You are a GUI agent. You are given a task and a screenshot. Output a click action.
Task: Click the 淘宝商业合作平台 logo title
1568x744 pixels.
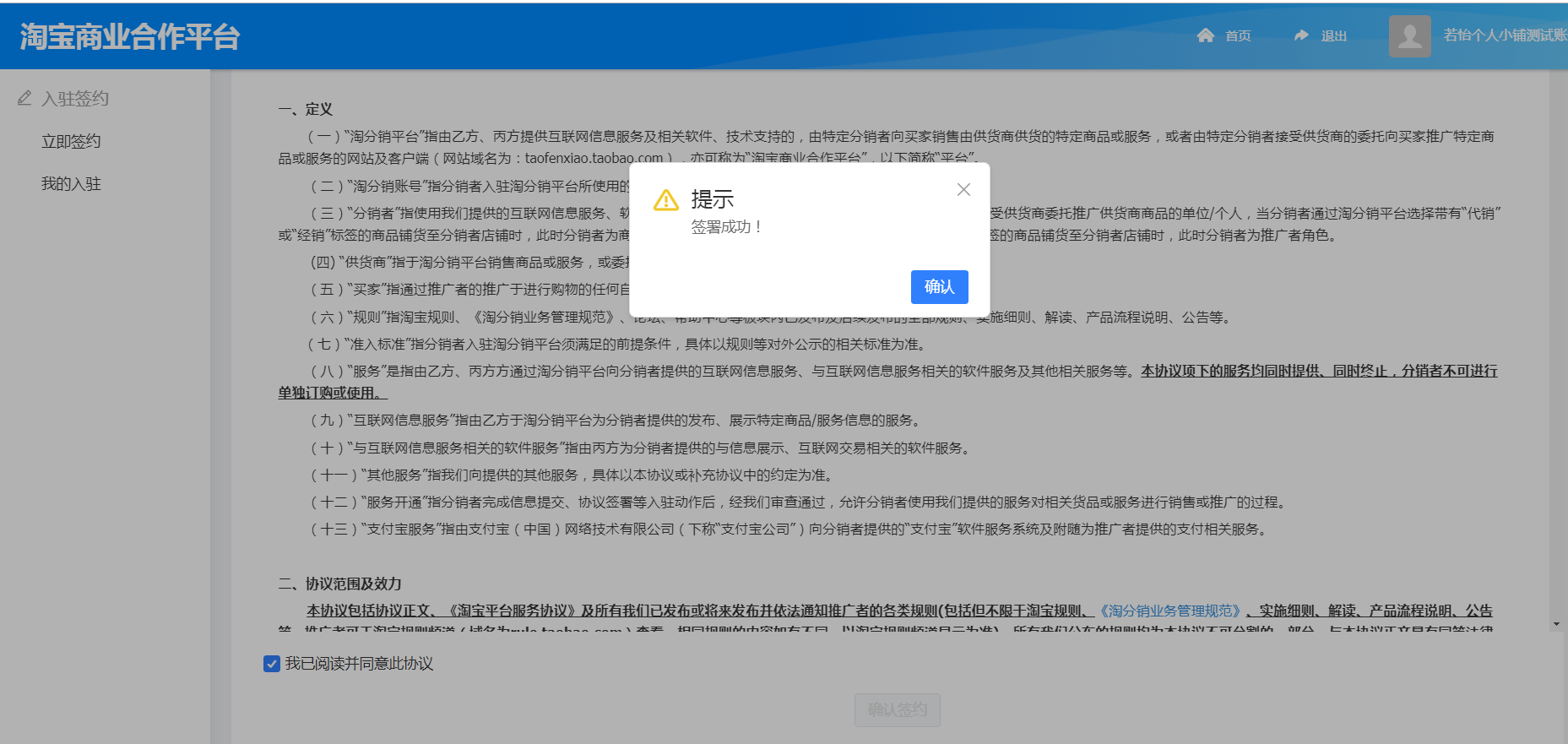point(130,36)
